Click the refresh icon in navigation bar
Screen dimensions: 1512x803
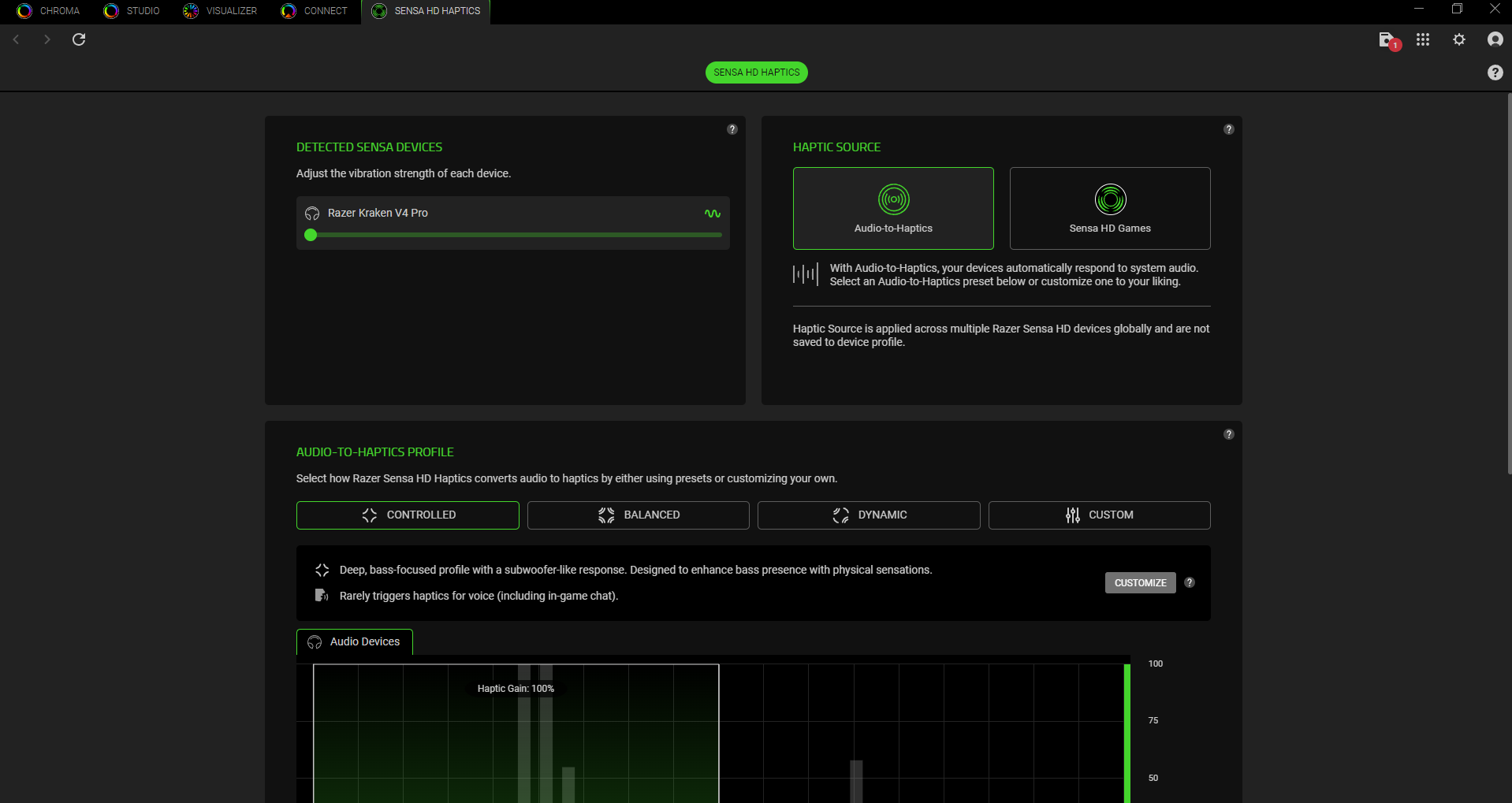[x=79, y=39]
